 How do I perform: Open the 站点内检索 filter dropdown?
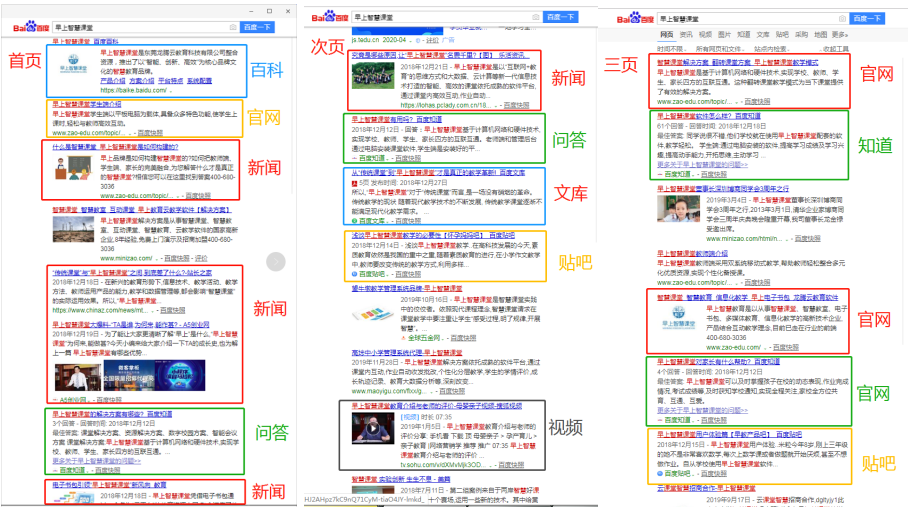pos(770,49)
